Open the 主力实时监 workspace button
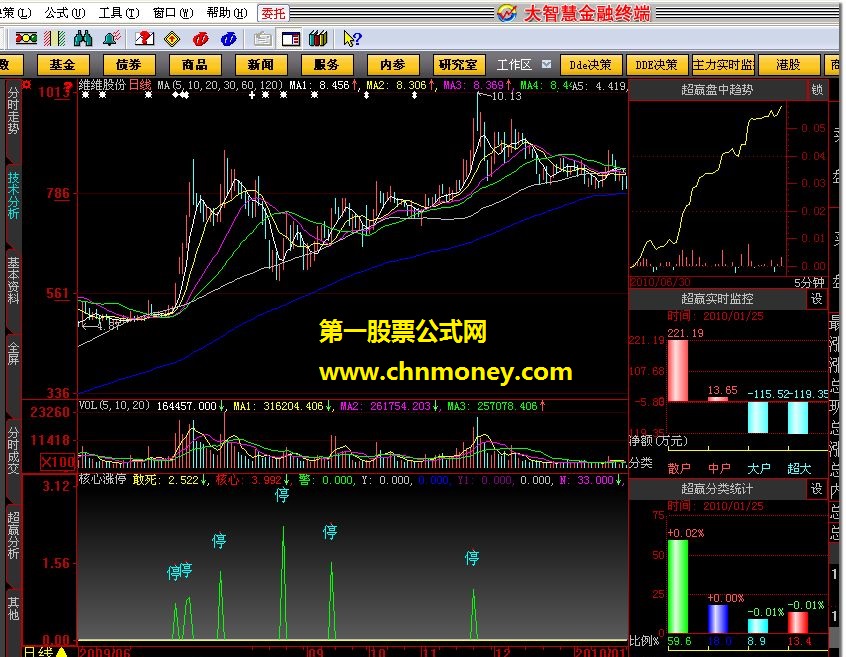The height and width of the screenshot is (657, 846). point(723,65)
